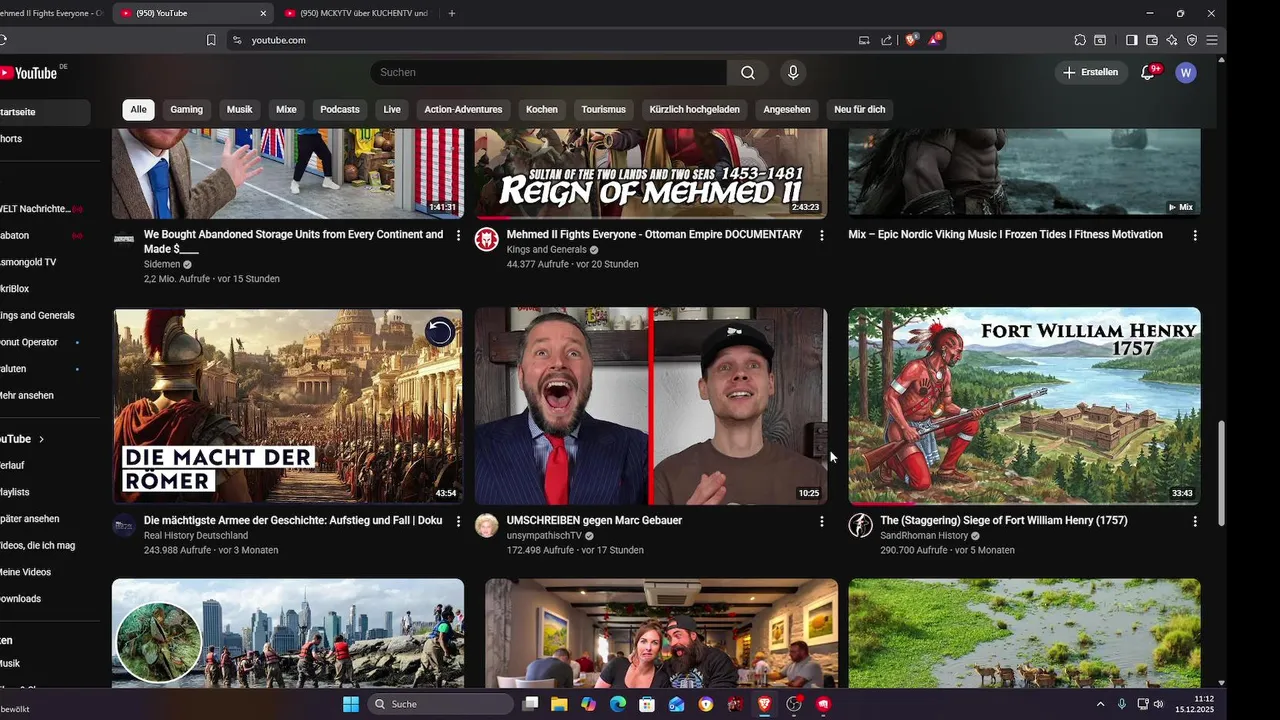The image size is (1280, 720).
Task: Focus the YouTube Suchen search field
Action: tap(548, 72)
